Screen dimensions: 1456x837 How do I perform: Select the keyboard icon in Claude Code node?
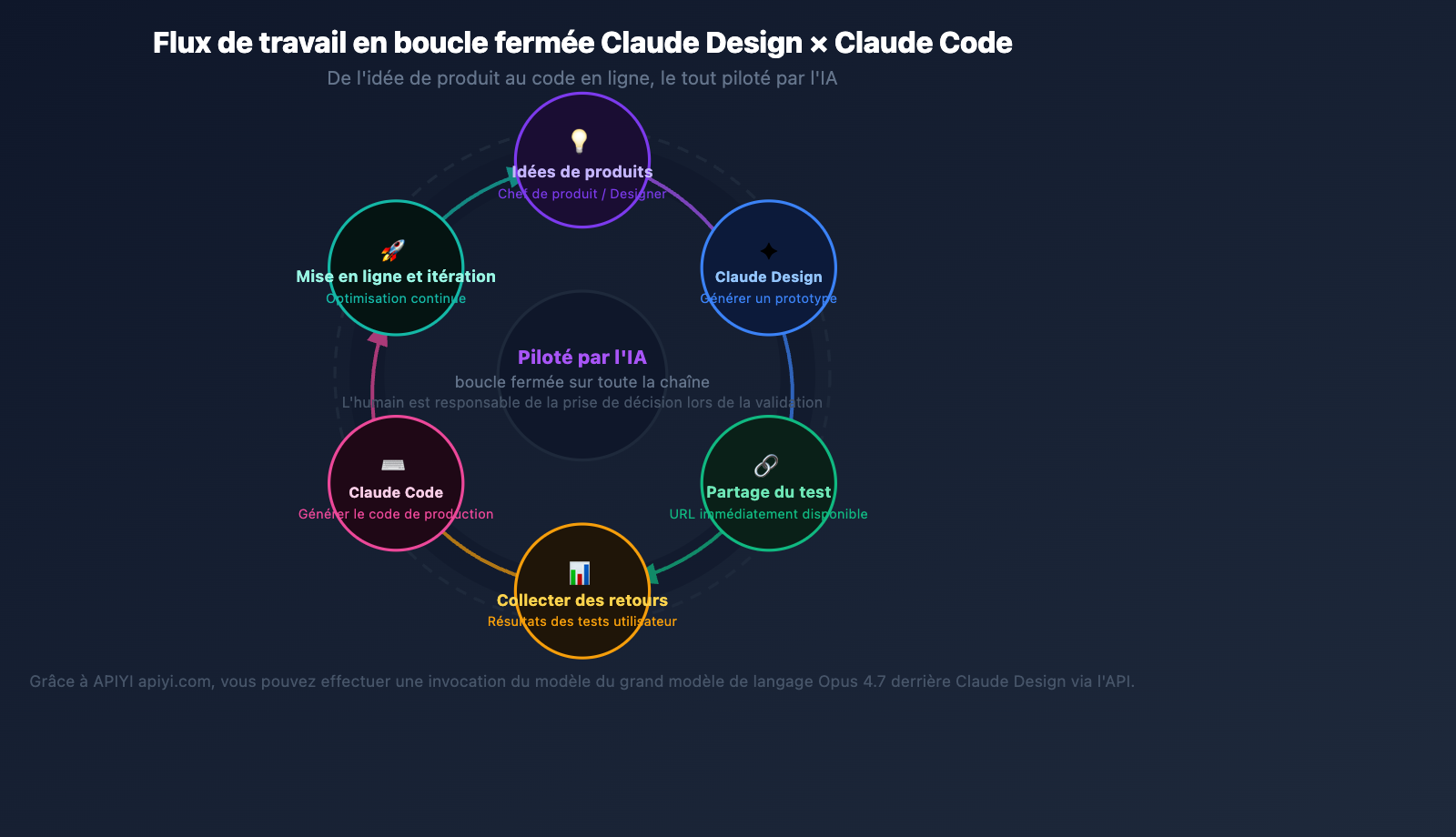pyautogui.click(x=395, y=463)
